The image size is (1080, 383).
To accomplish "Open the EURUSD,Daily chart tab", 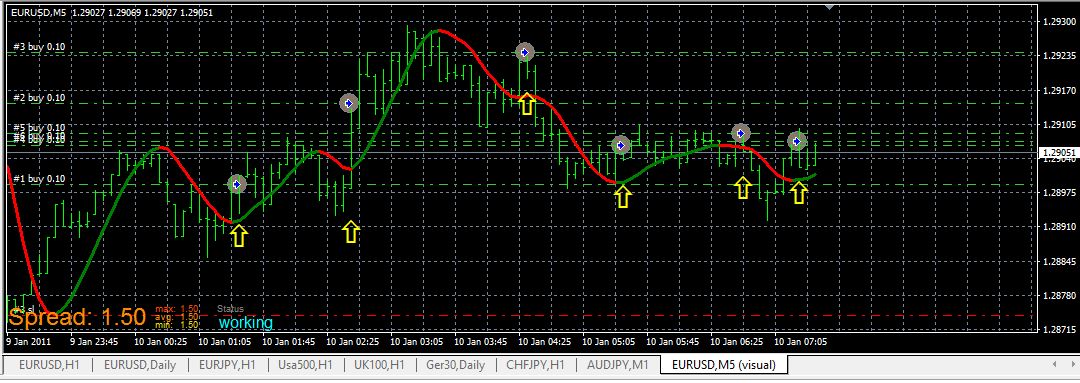I will (x=140, y=364).
